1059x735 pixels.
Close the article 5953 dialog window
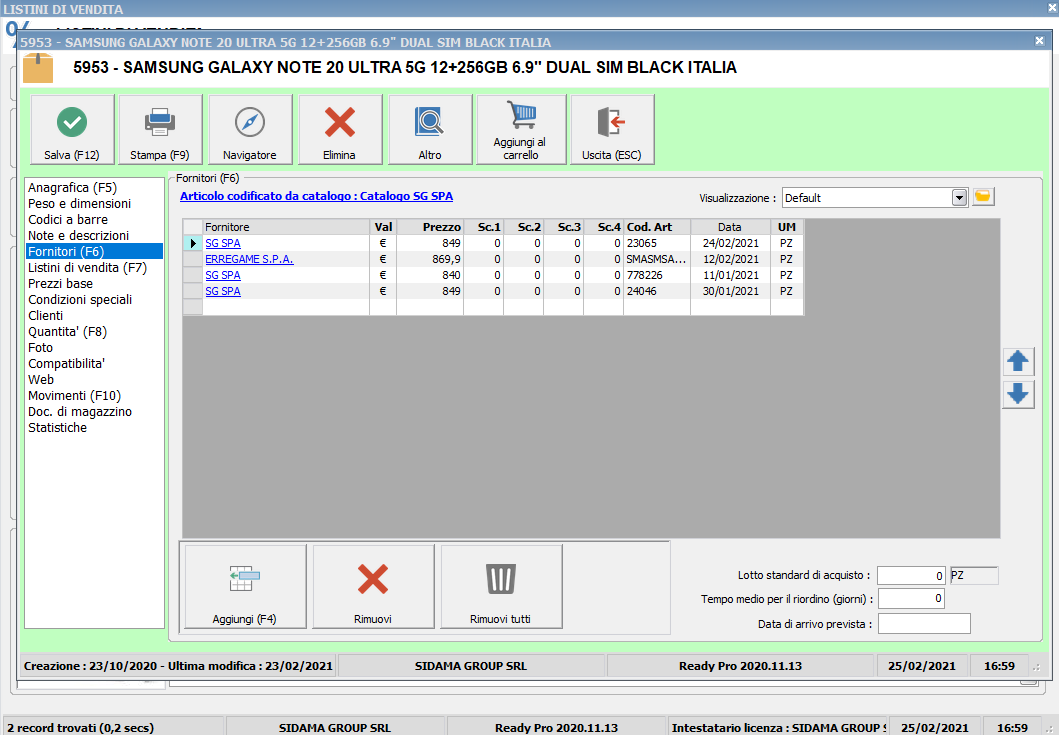pyautogui.click(x=1039, y=41)
